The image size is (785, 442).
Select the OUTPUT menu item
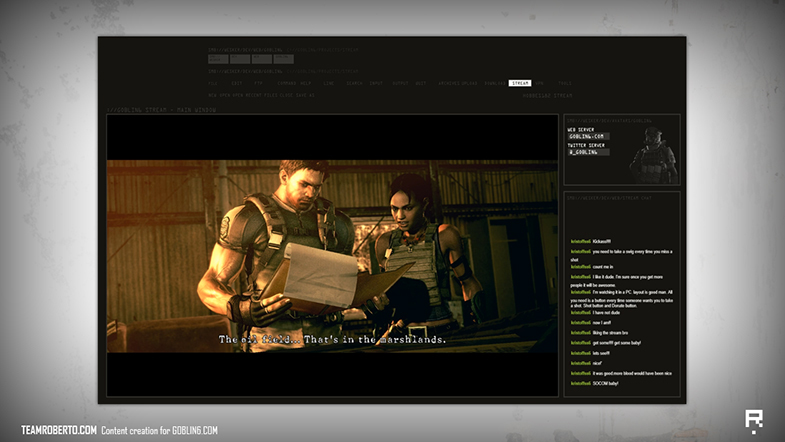coord(401,83)
